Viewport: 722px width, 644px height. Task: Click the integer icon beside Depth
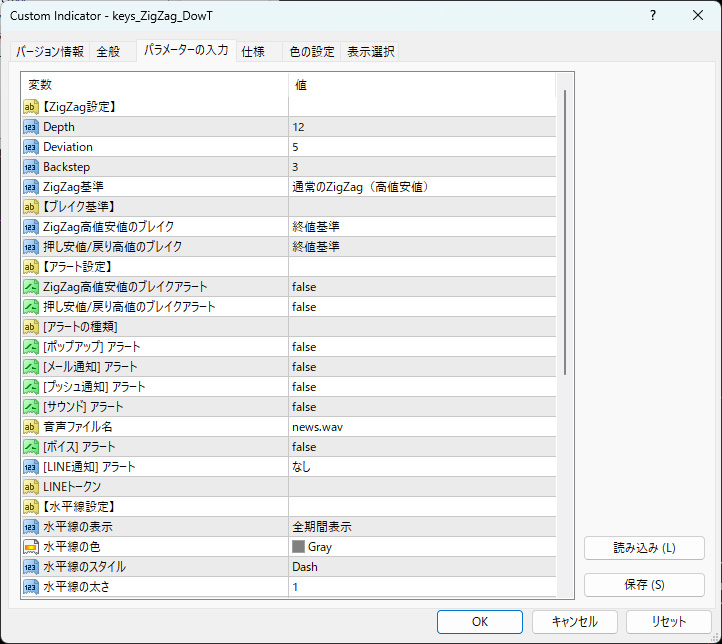(30, 127)
